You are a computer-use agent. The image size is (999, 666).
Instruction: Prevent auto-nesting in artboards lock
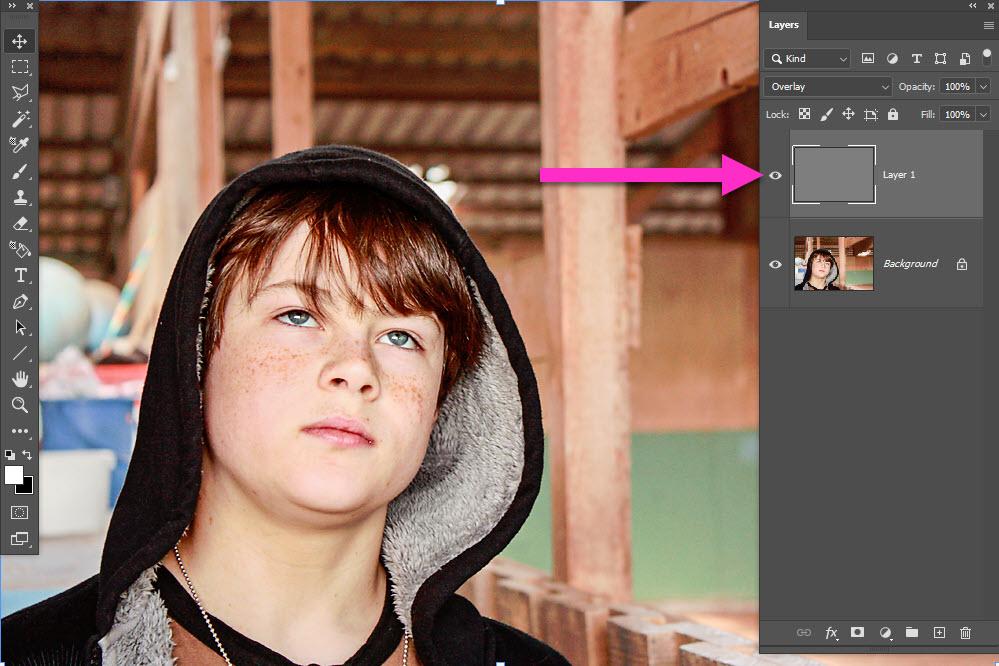(870, 115)
